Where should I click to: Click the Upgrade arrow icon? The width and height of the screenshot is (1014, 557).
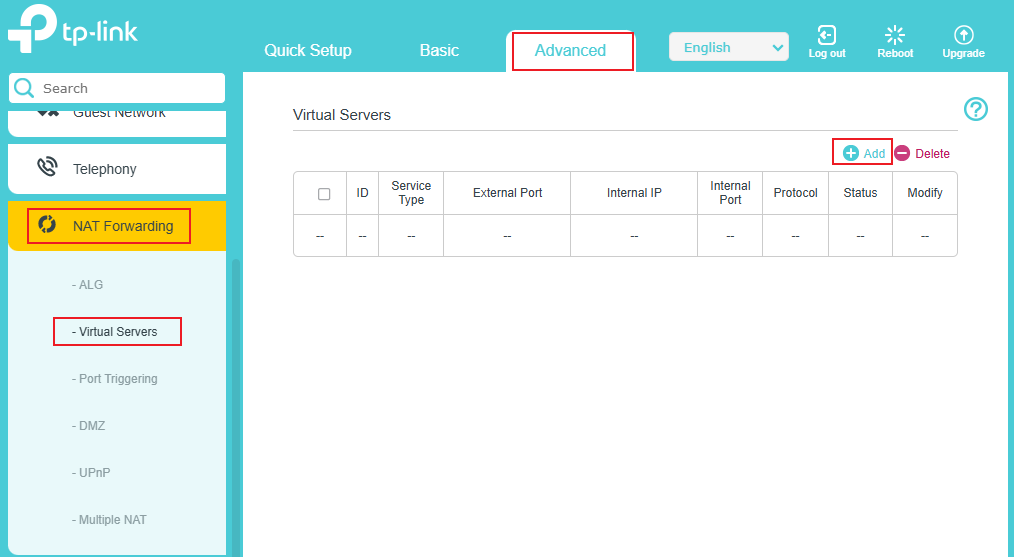[964, 35]
